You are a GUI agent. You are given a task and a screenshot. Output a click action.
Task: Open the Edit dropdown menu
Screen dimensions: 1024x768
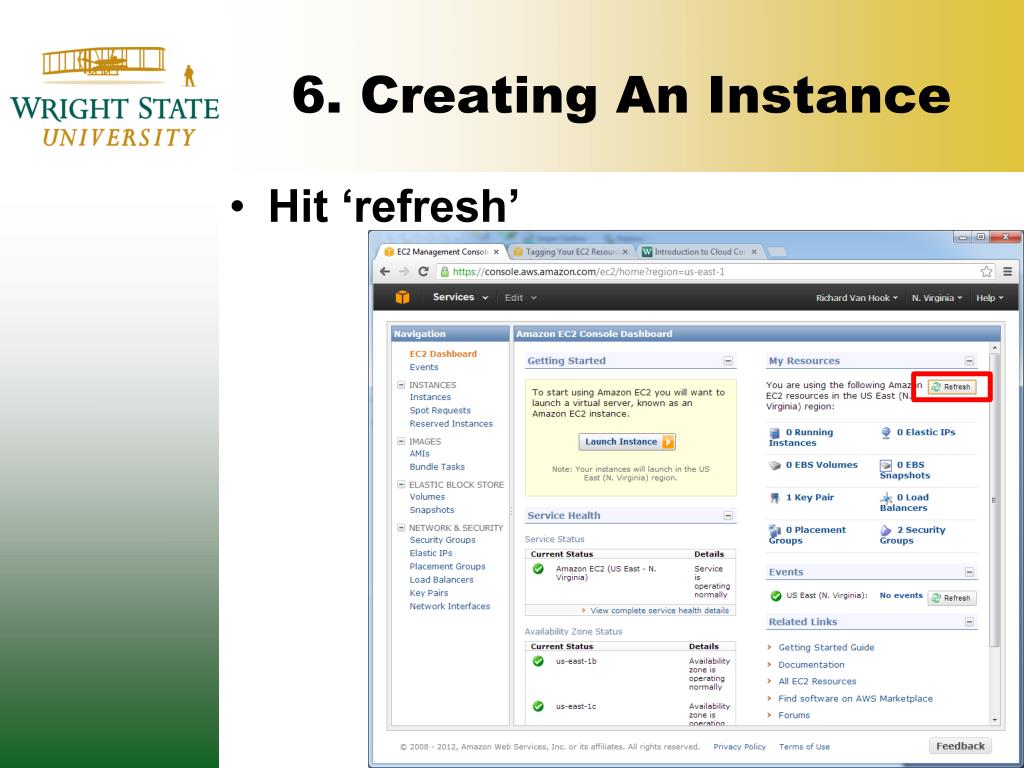pyautogui.click(x=520, y=298)
